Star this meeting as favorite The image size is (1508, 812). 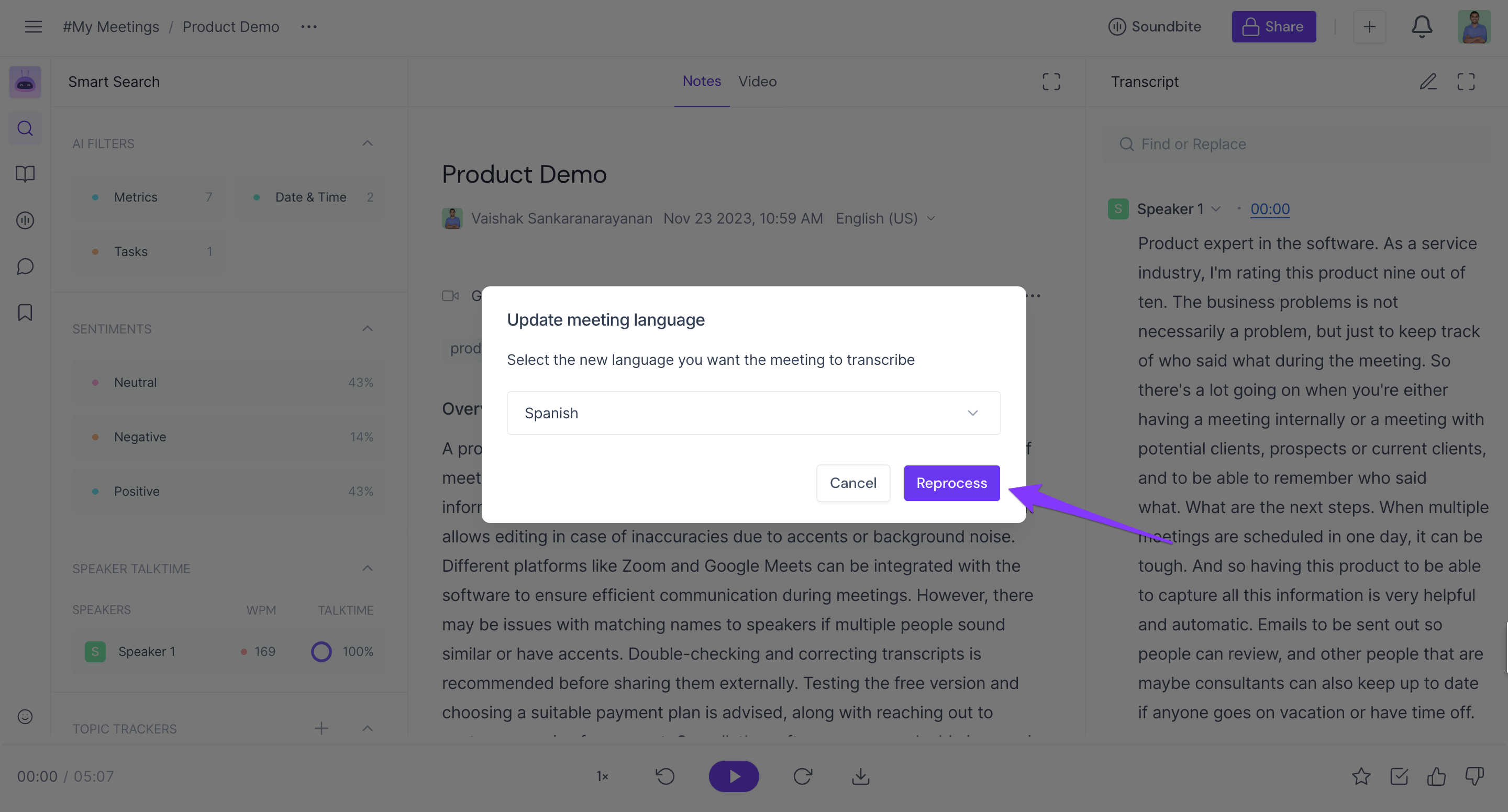(x=1361, y=776)
